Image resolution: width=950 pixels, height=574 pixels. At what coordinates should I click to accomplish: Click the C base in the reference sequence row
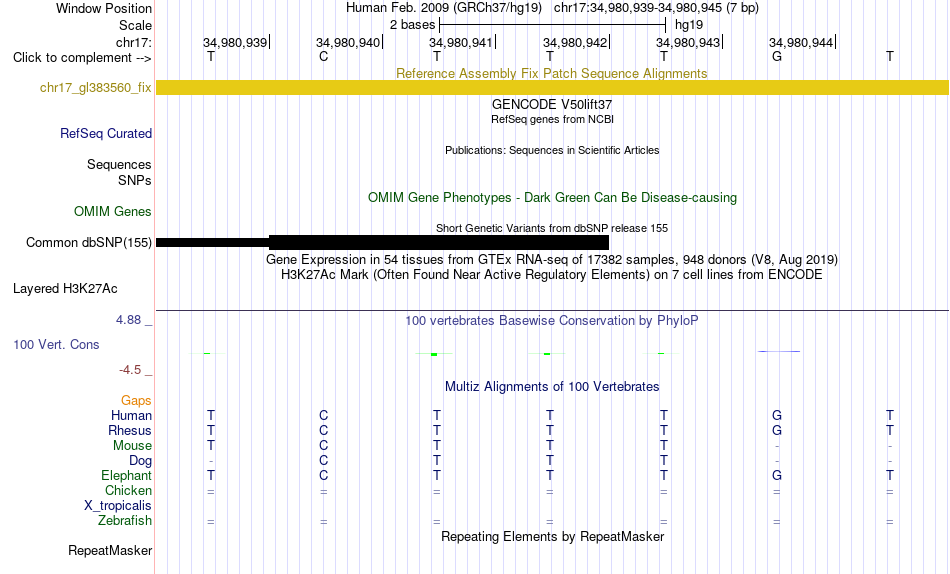(x=324, y=56)
